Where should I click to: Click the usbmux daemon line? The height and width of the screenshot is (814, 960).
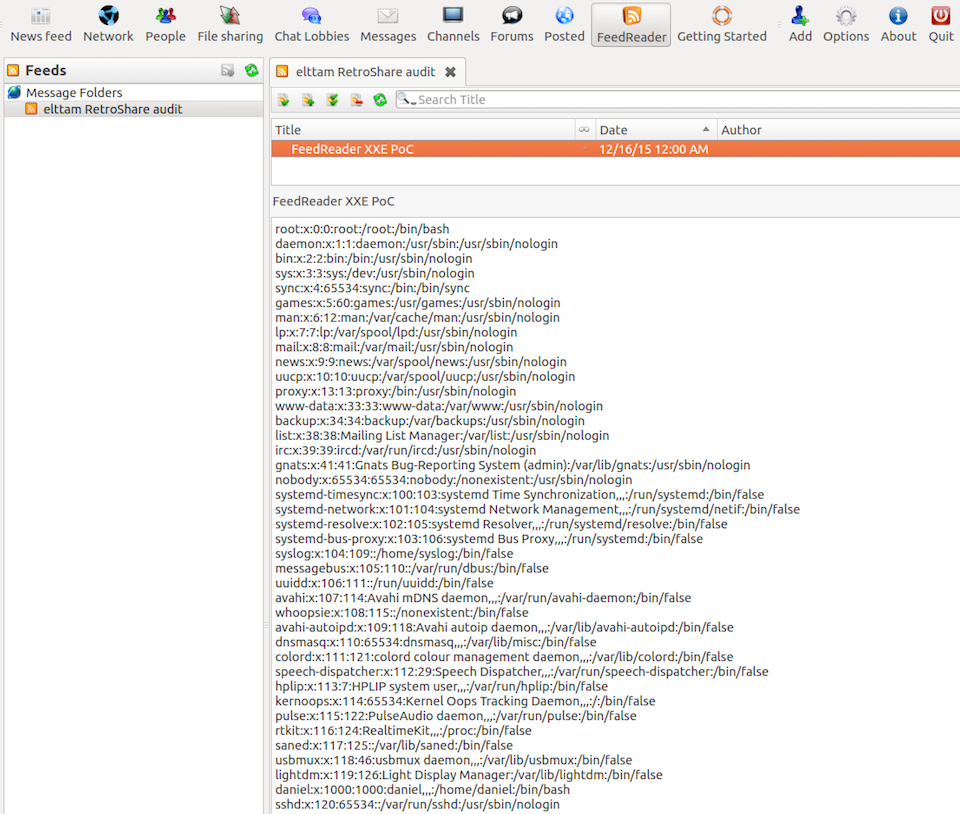click(x=454, y=760)
